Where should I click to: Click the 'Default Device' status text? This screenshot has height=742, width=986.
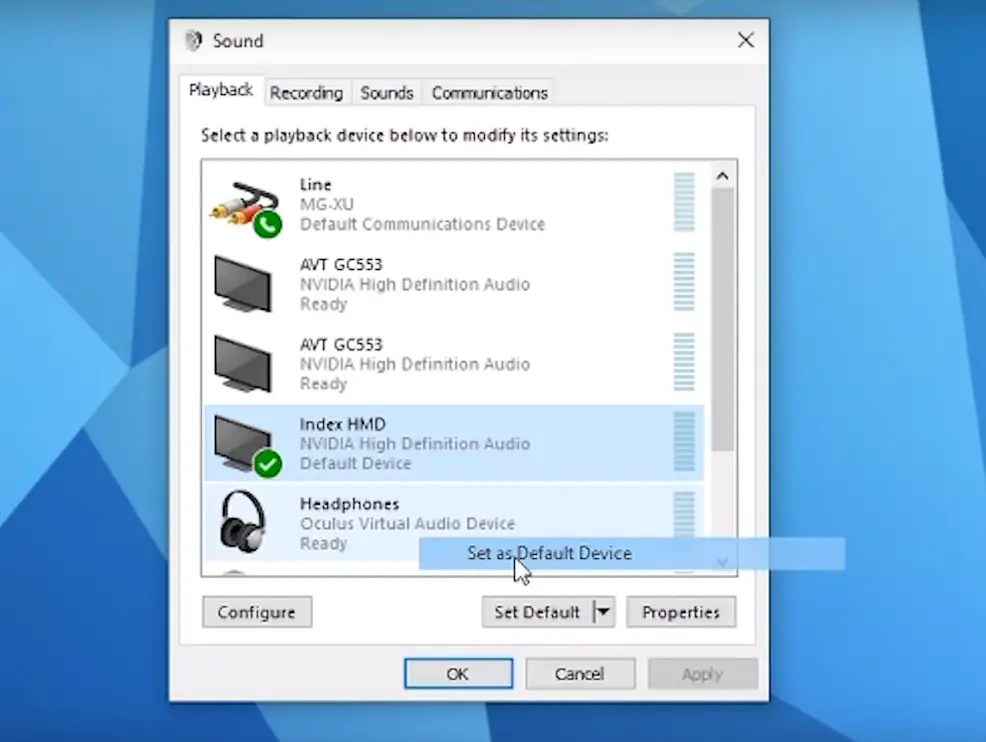(x=355, y=463)
